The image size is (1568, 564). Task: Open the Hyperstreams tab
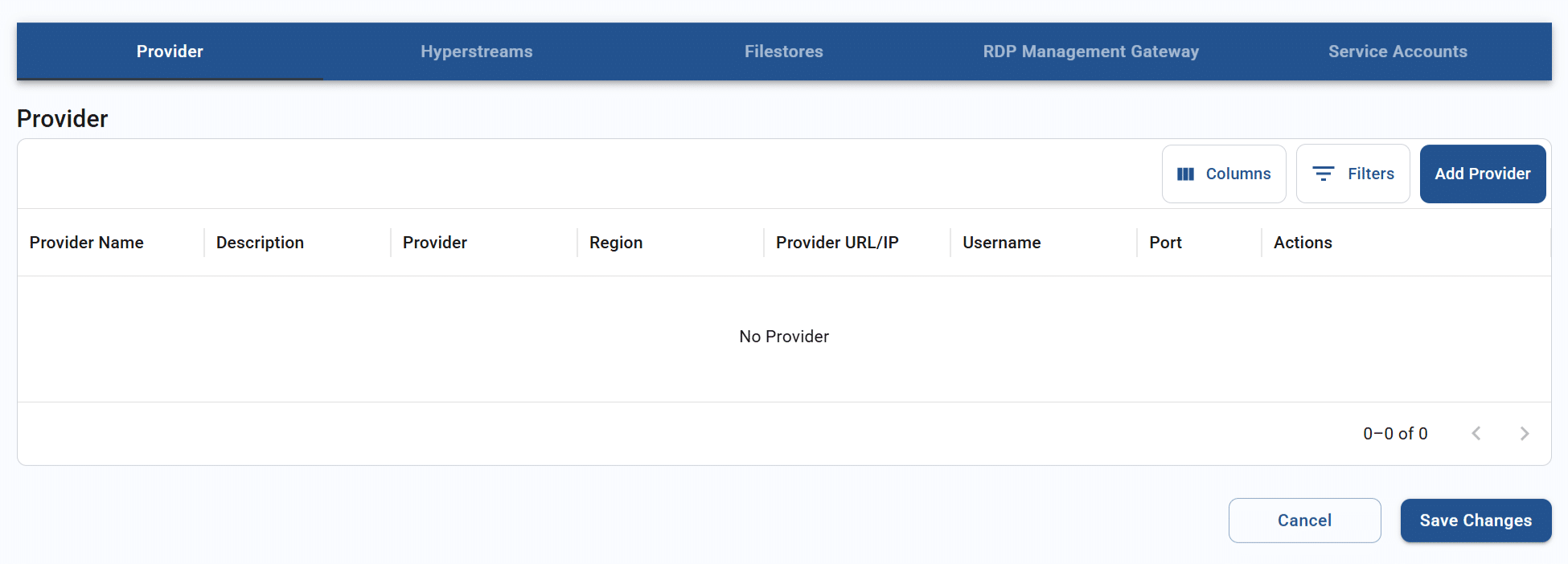[x=476, y=51]
